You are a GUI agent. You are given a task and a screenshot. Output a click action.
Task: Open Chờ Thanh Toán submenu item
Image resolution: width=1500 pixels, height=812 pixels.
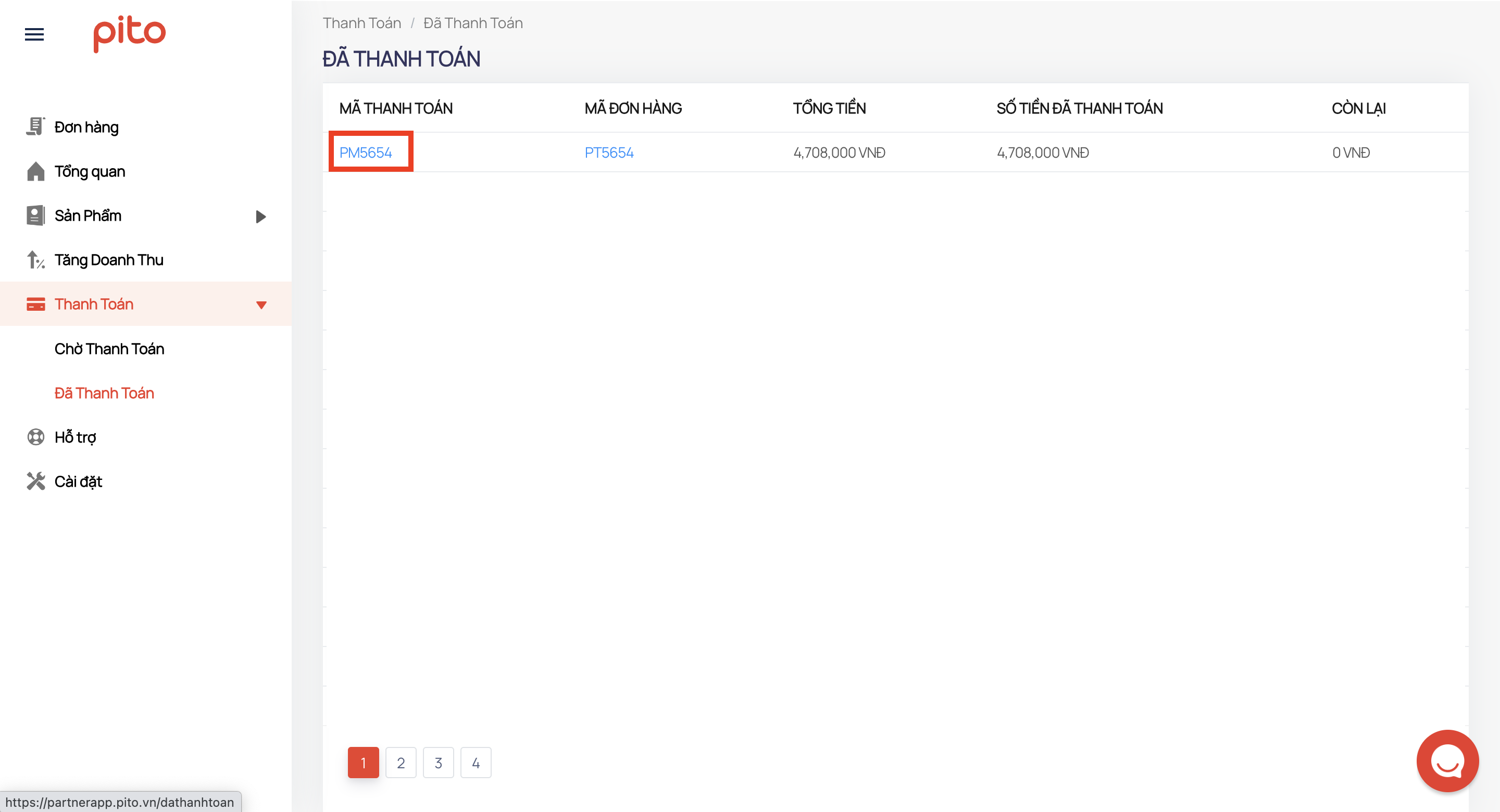[109, 349]
